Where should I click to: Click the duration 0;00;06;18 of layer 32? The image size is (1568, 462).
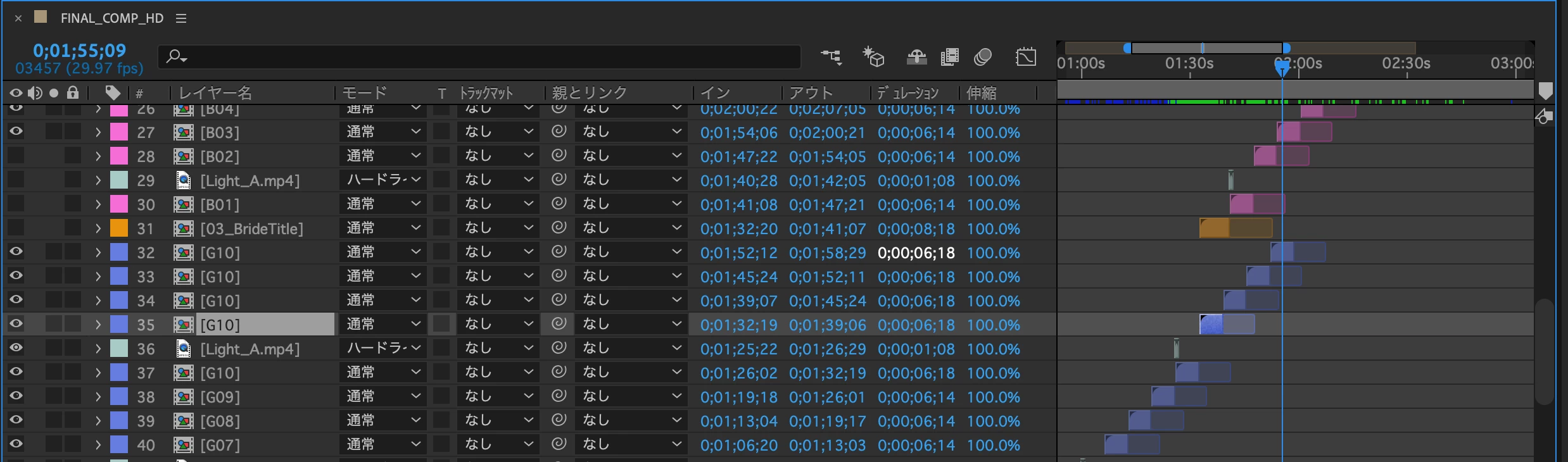click(x=916, y=253)
